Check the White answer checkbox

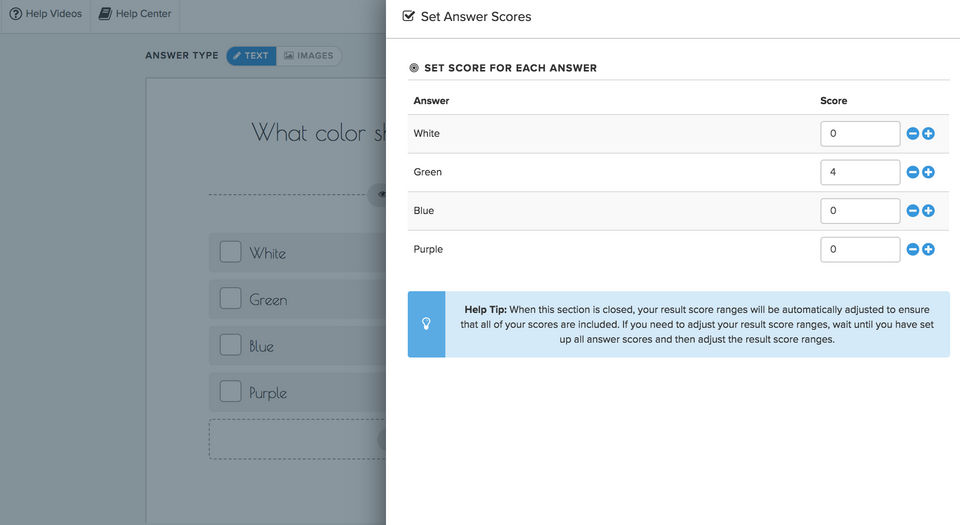pos(230,252)
